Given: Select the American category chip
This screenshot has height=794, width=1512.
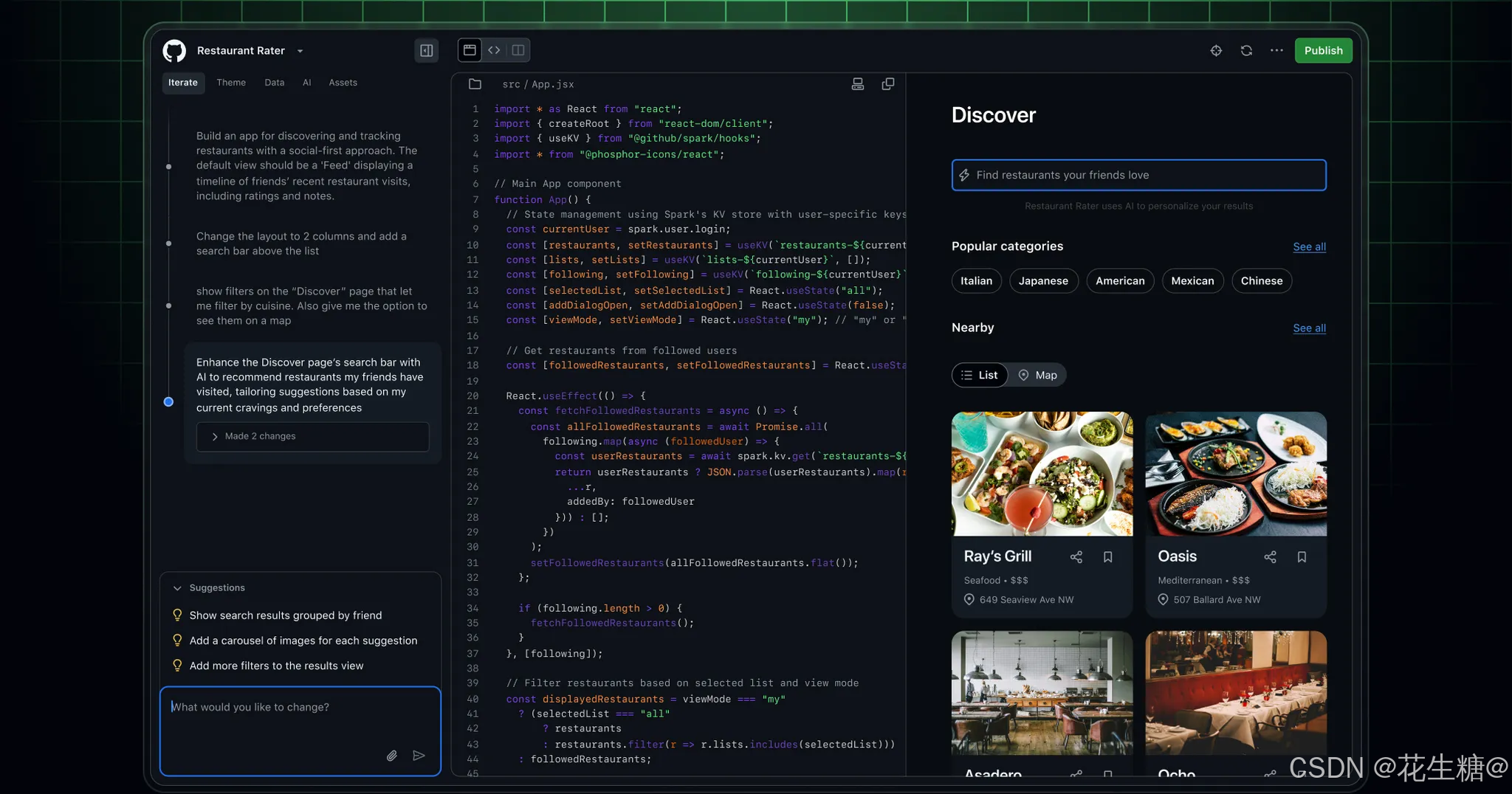Looking at the screenshot, I should tap(1120, 280).
